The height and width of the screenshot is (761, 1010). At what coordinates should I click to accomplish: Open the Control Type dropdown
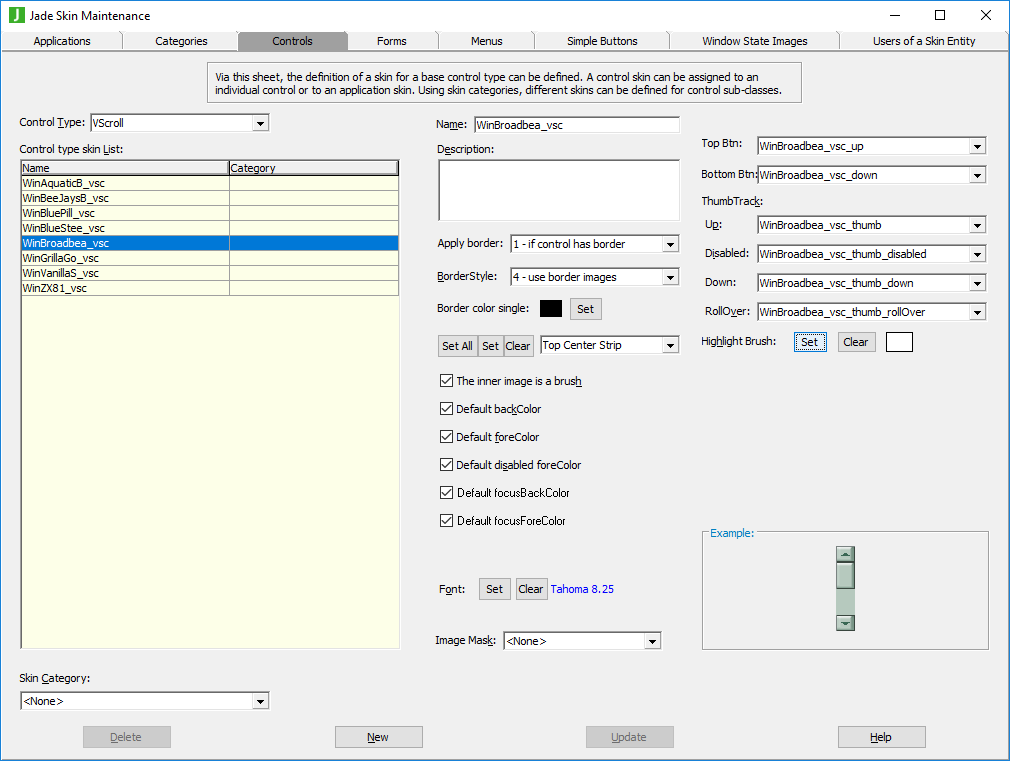(260, 123)
